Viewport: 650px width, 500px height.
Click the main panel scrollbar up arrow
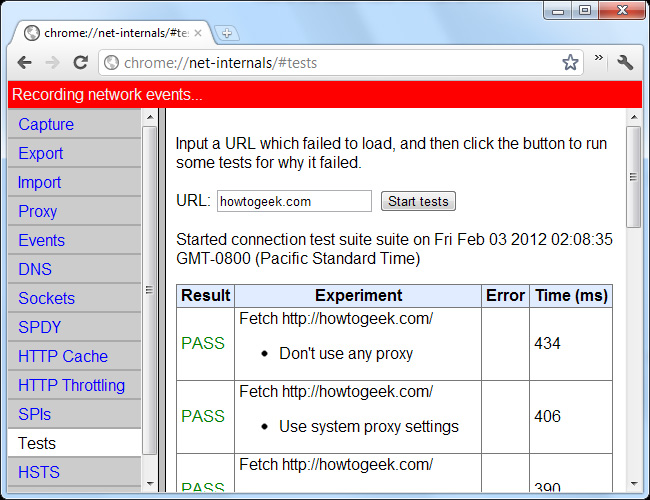tap(634, 117)
